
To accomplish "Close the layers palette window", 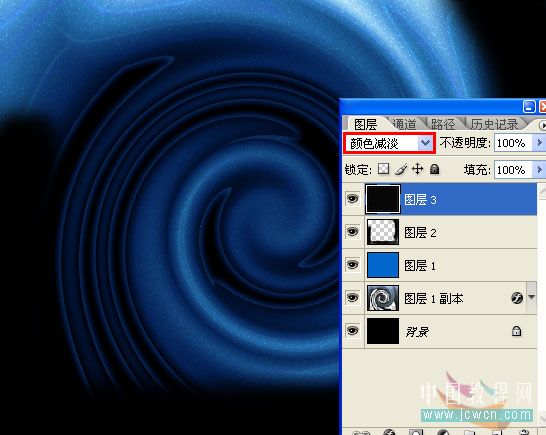I will (x=543, y=107).
